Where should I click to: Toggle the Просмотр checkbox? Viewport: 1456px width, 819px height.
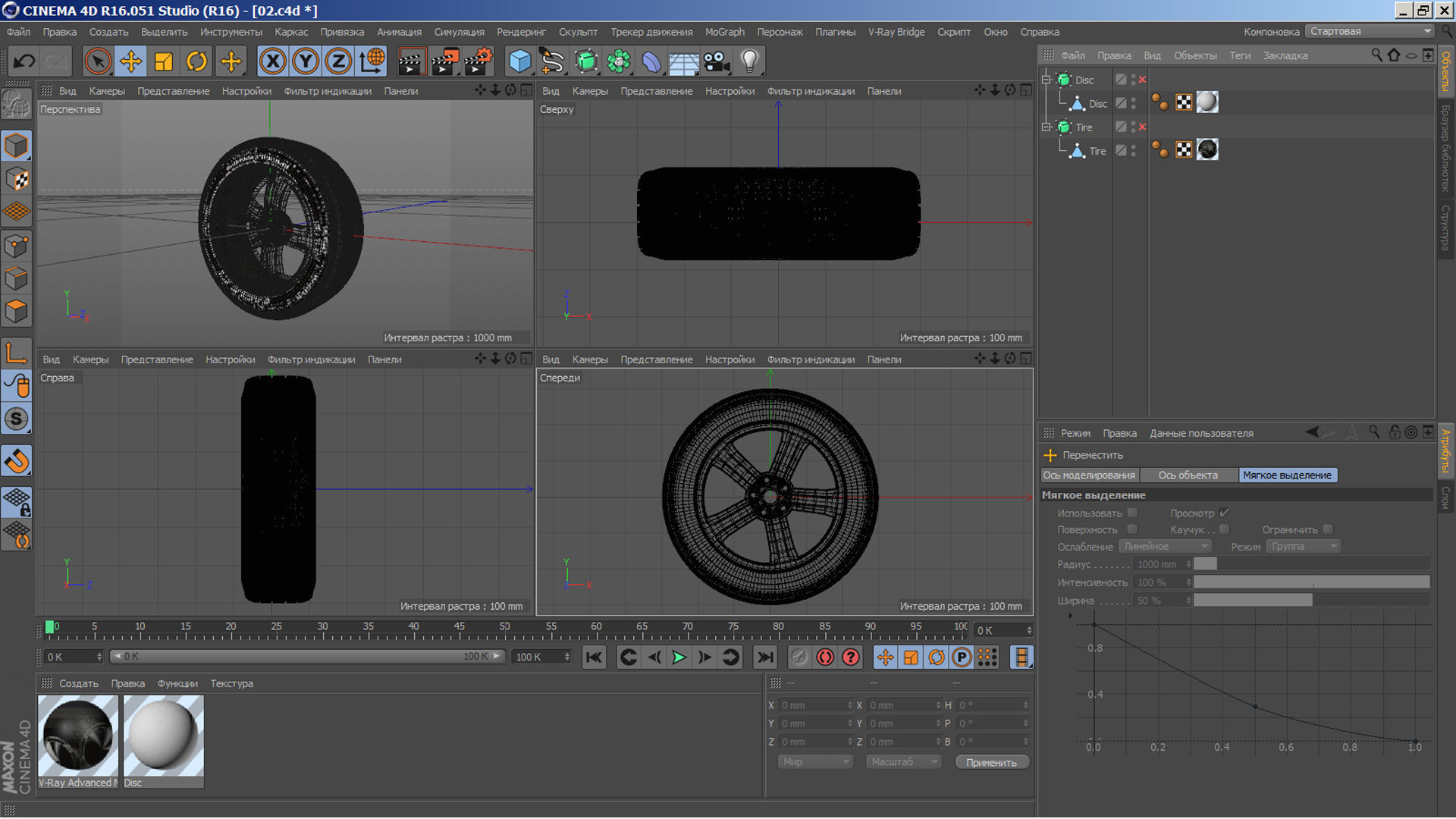click(1224, 513)
